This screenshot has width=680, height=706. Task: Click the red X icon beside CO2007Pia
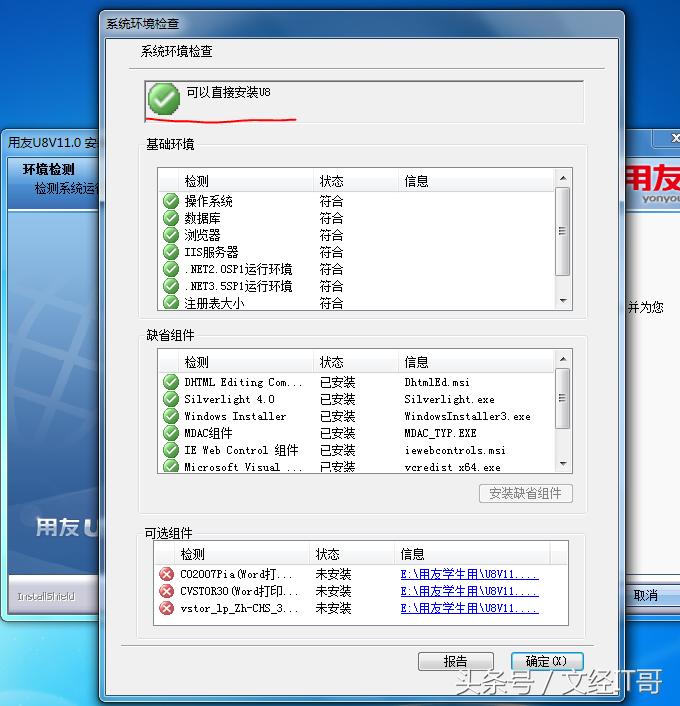click(166, 574)
